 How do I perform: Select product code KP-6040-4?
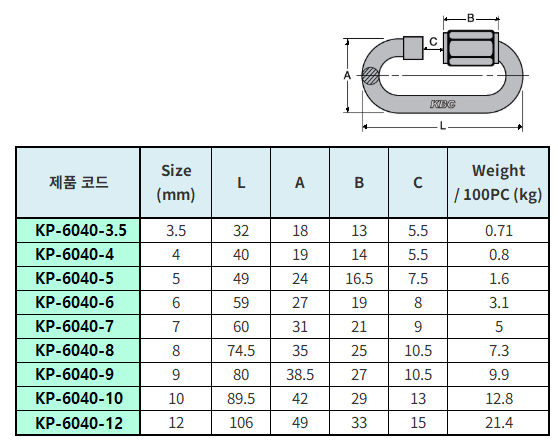[74, 254]
